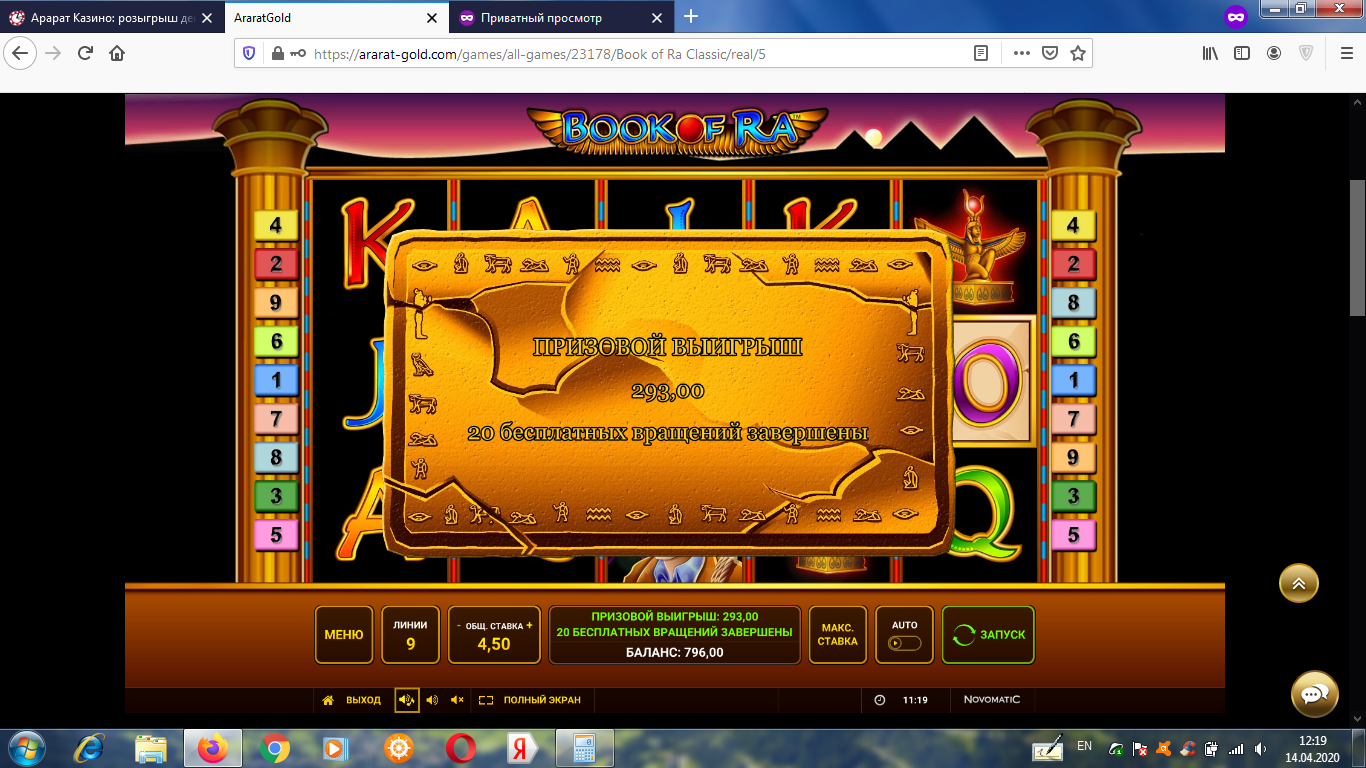Open the Windows Start menu
Image resolution: width=1366 pixels, height=768 pixels.
pos(27,748)
